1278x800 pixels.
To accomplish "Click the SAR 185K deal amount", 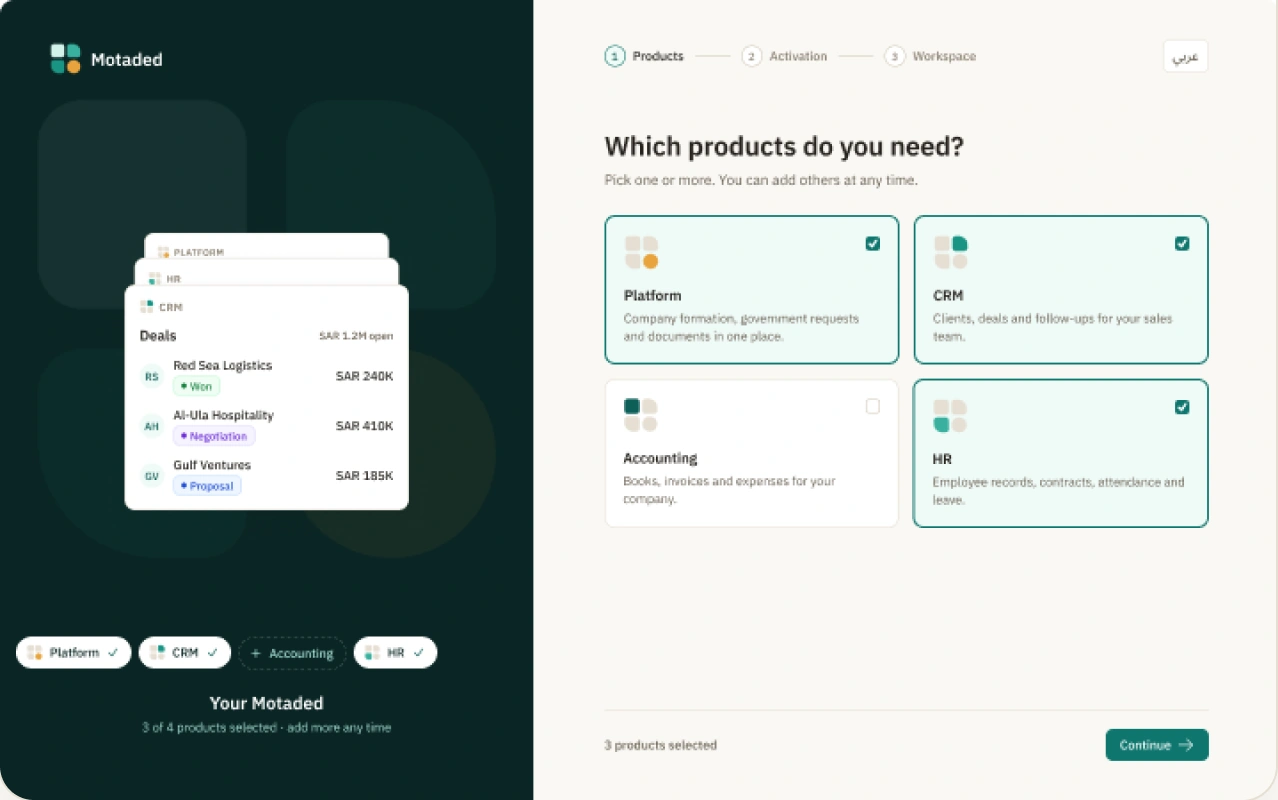I will 364,476.
